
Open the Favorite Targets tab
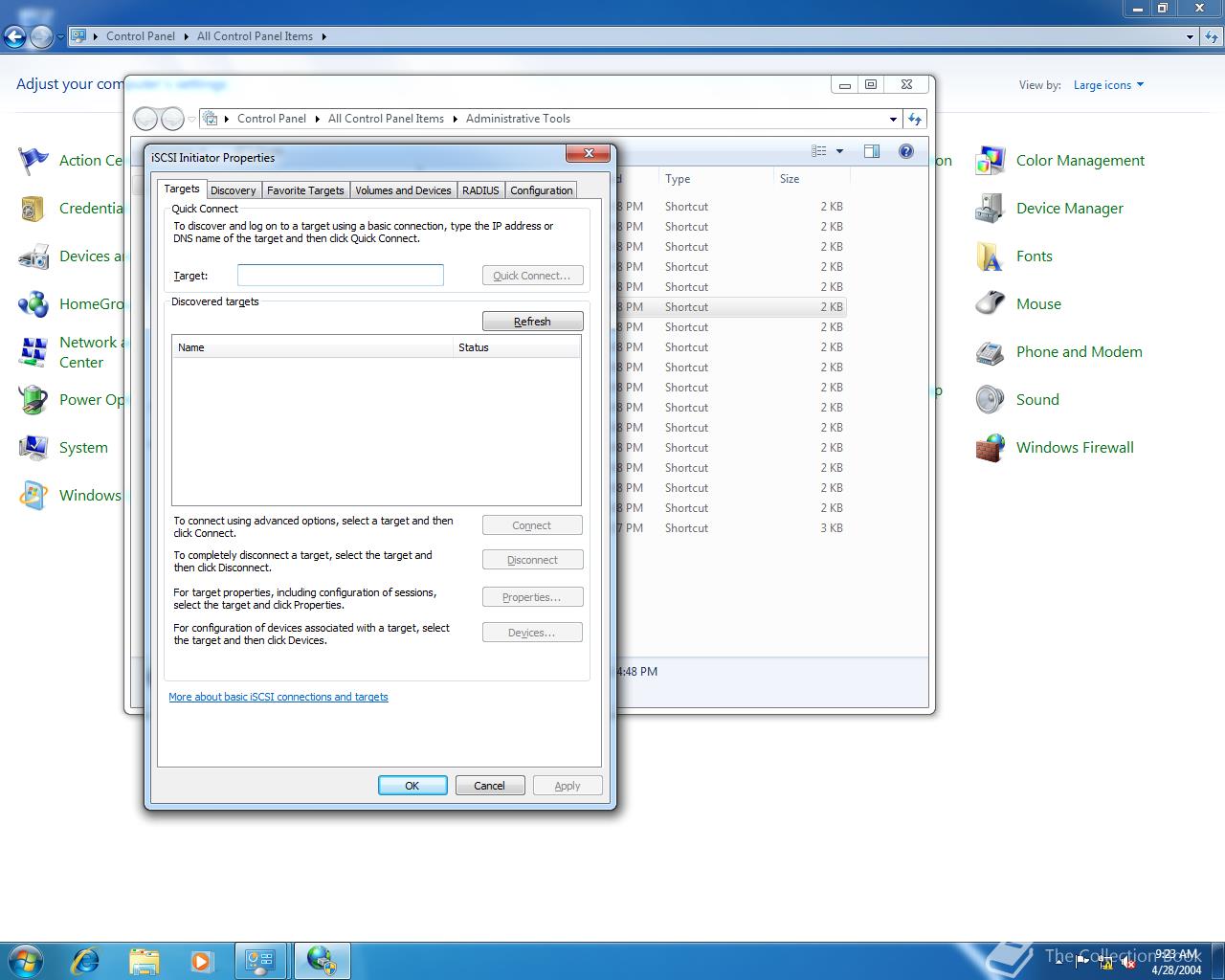coord(305,190)
